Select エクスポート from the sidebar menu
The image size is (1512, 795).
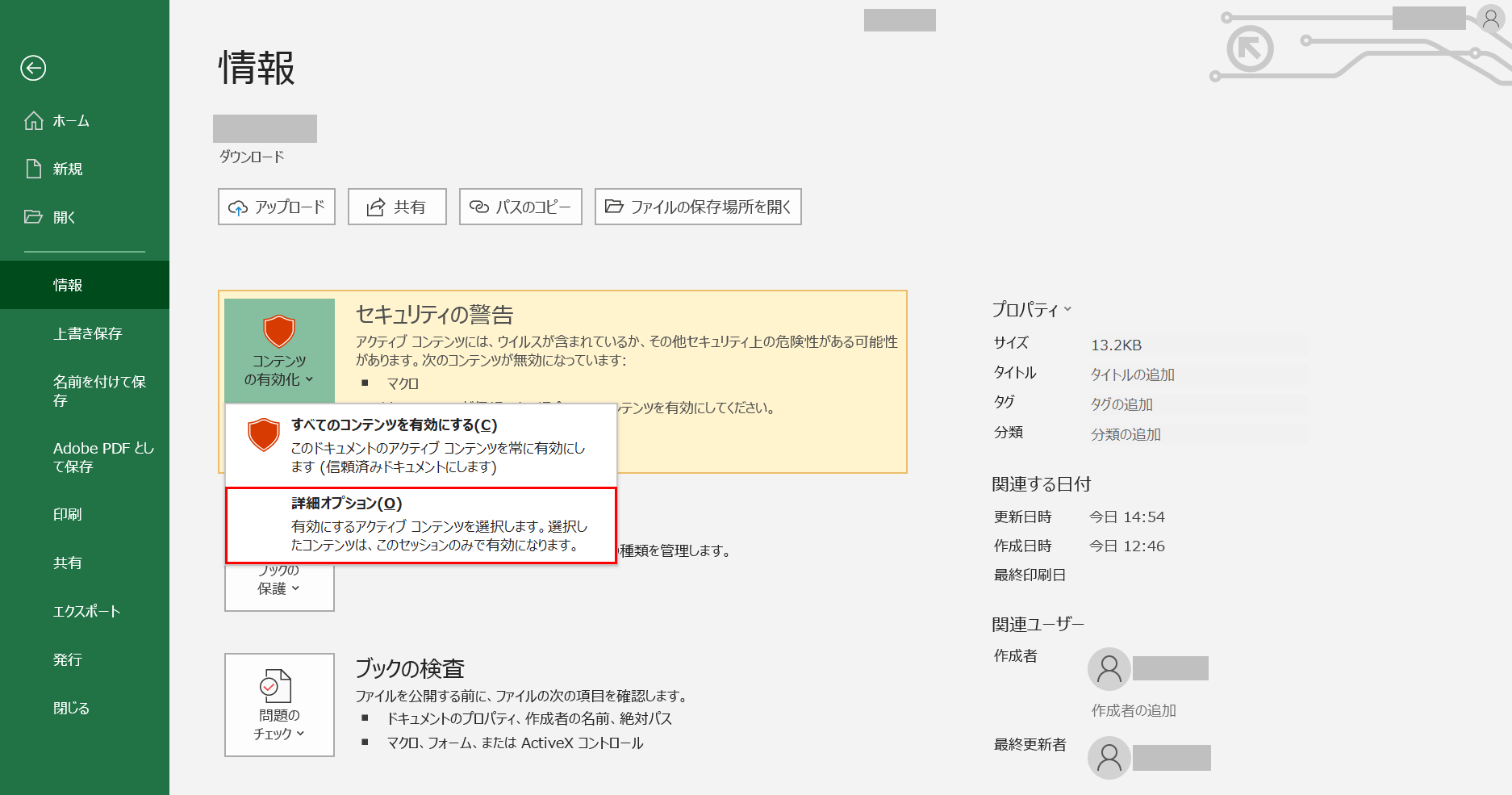[x=85, y=611]
